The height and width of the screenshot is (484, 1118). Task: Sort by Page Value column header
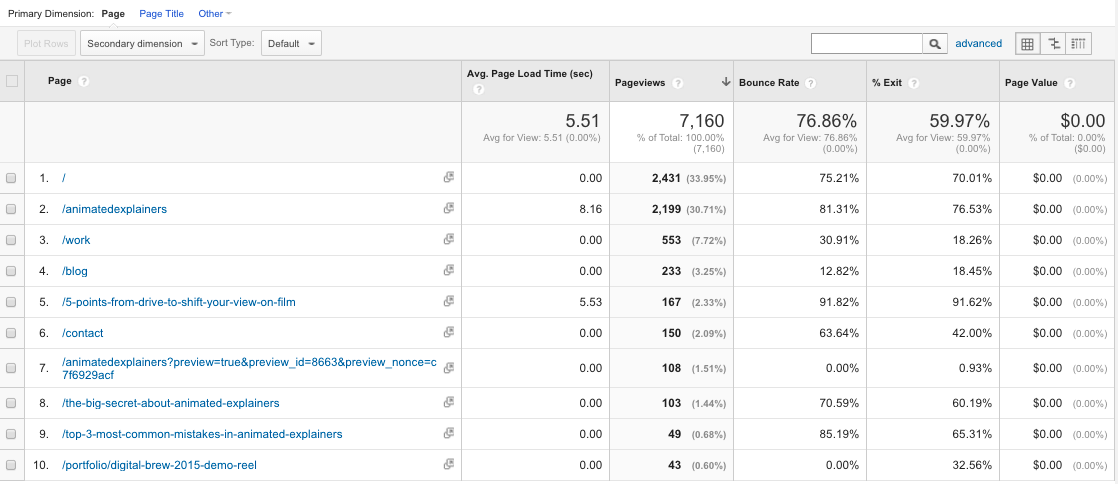click(x=1032, y=83)
